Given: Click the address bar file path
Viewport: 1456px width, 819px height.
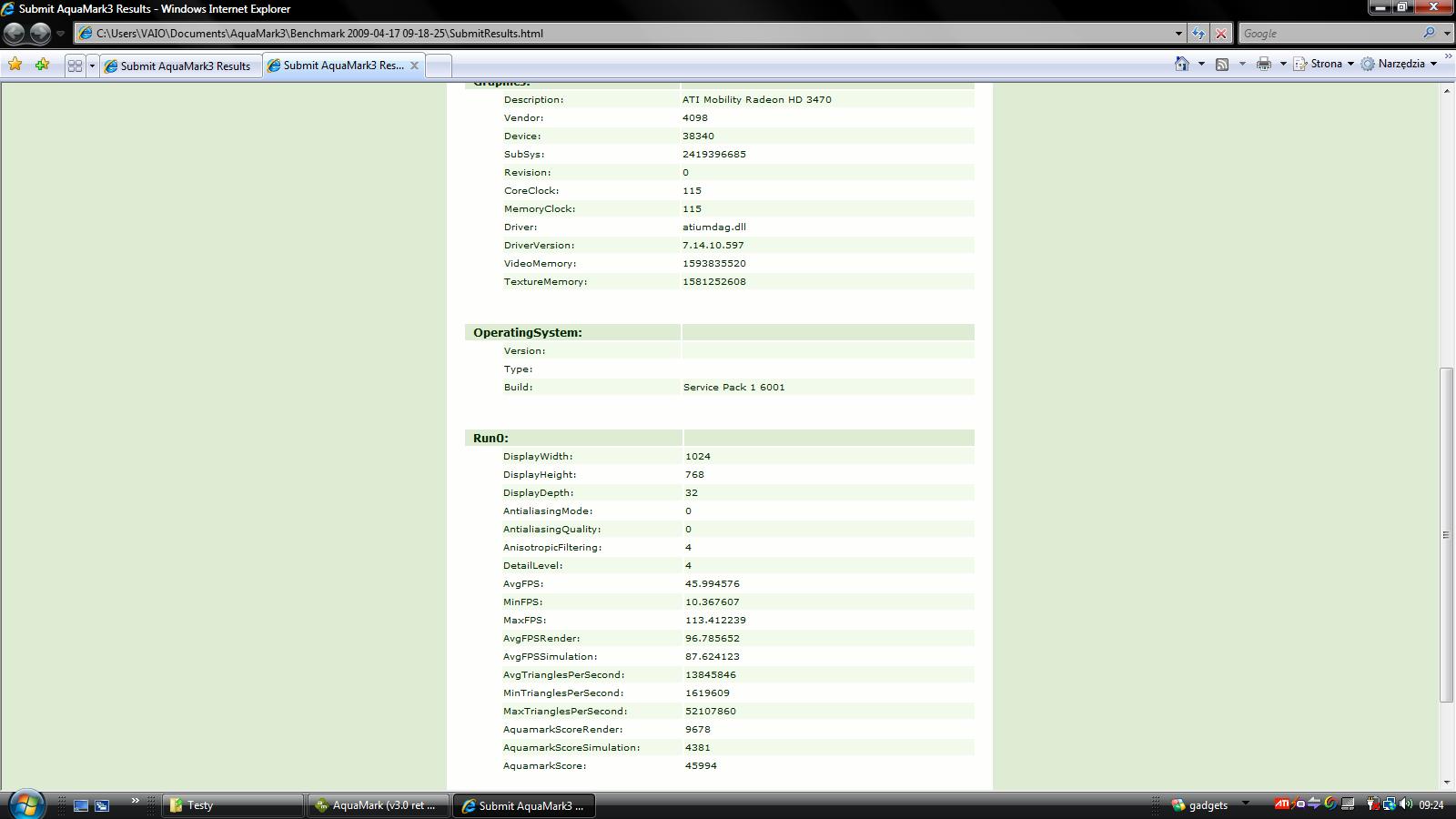Looking at the screenshot, I should point(319,34).
